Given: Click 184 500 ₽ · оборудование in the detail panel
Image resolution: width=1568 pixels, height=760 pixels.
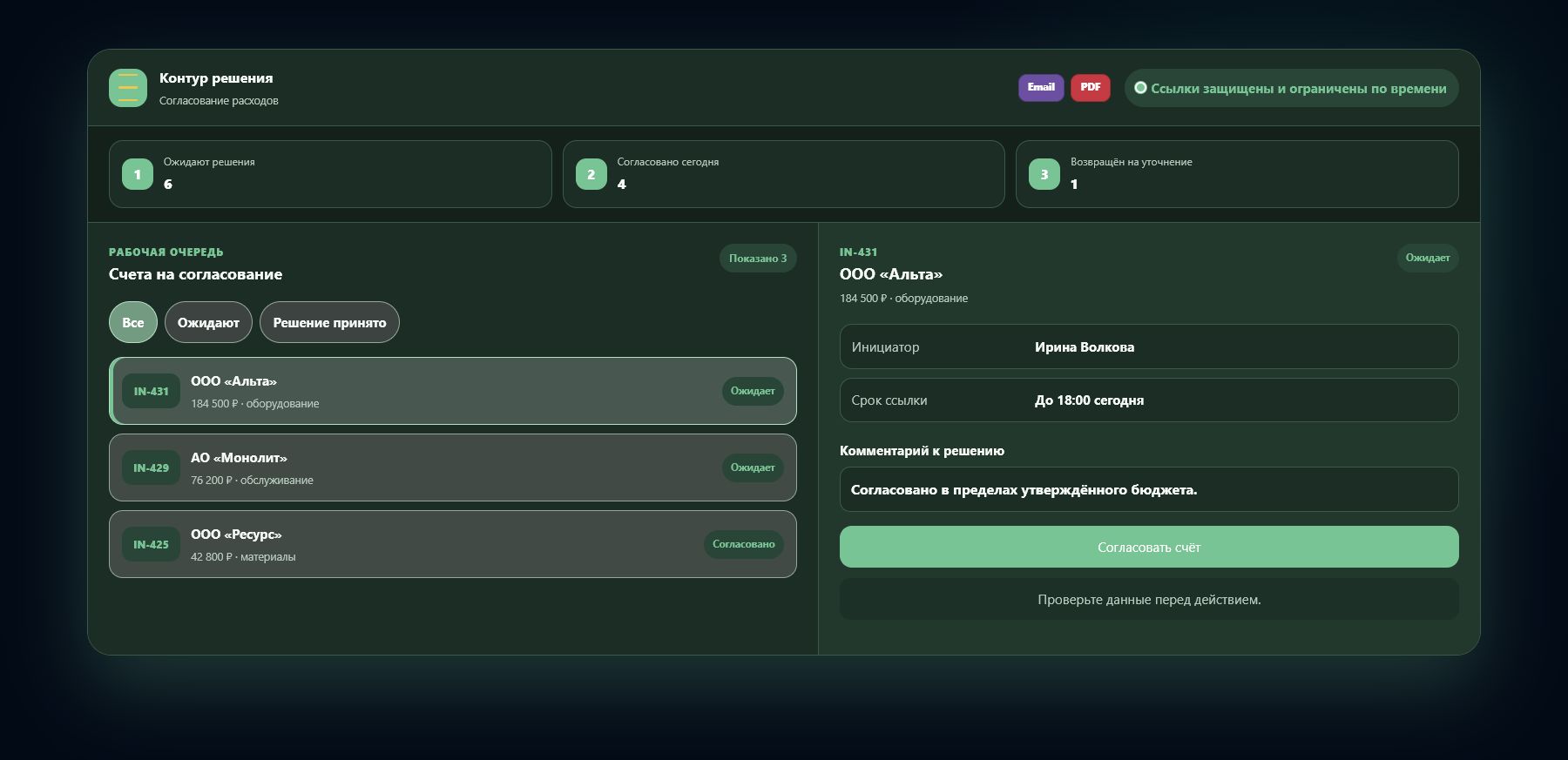Looking at the screenshot, I should click(x=903, y=298).
